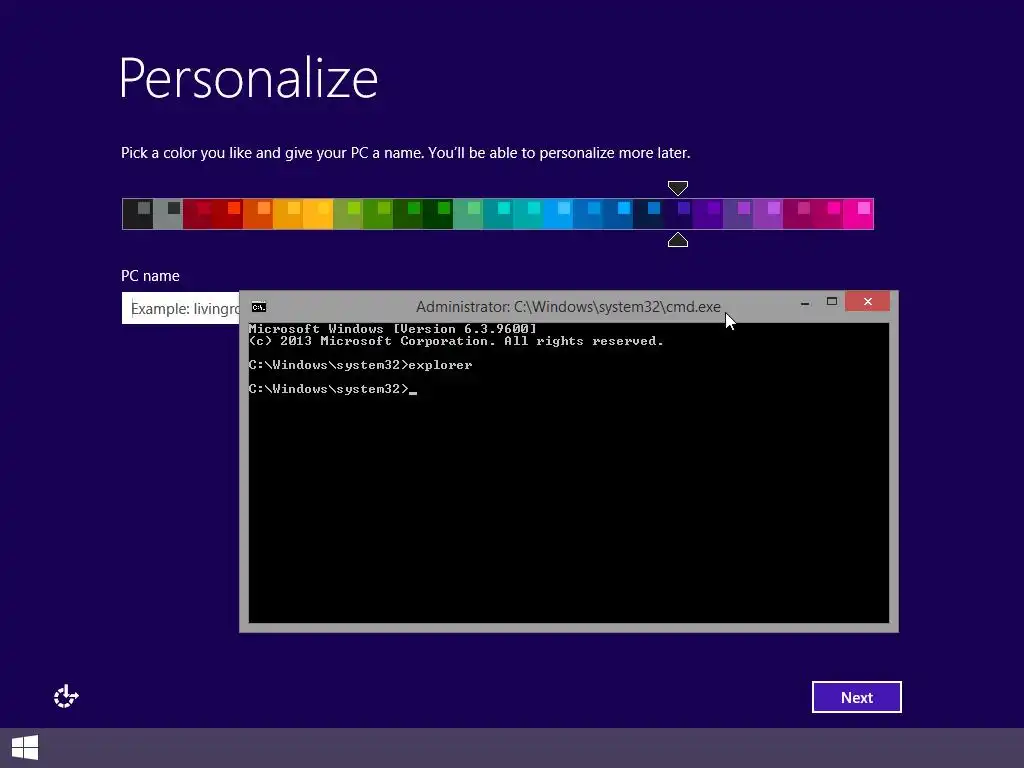Open the cmd window system menu icon
This screenshot has width=1024, height=768.
click(259, 307)
